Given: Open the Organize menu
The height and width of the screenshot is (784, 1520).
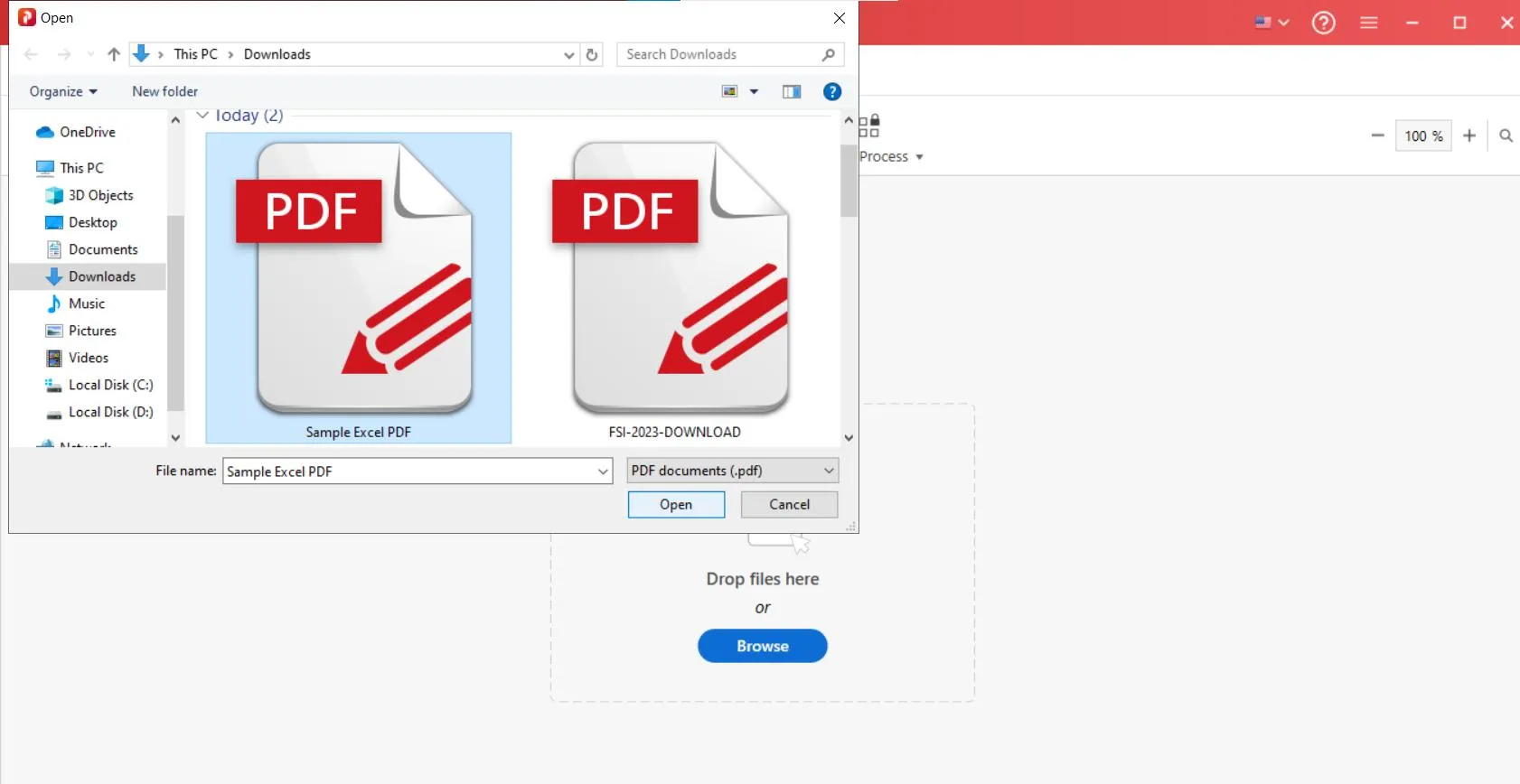Looking at the screenshot, I should coord(63,91).
